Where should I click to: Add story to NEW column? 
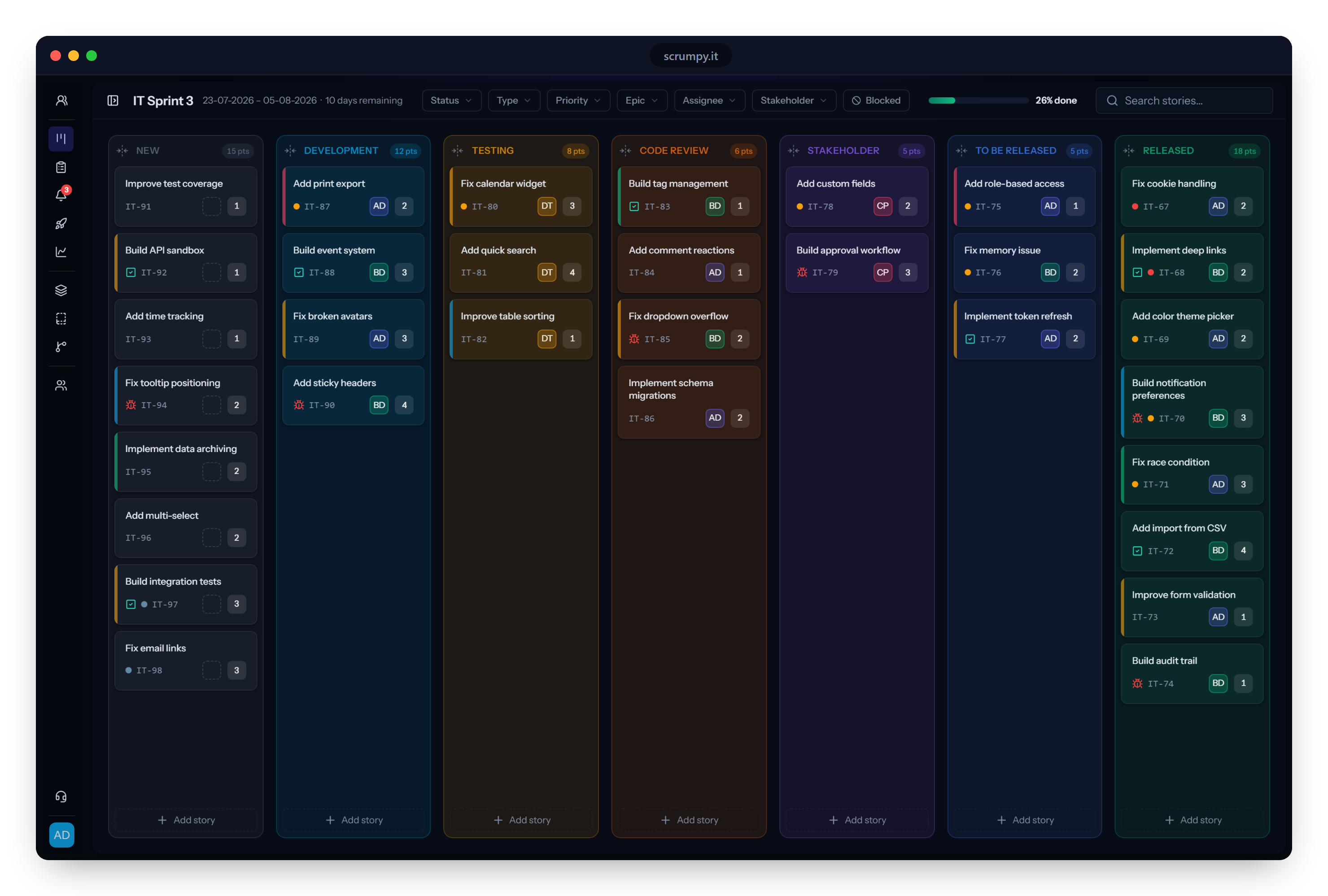click(x=186, y=820)
